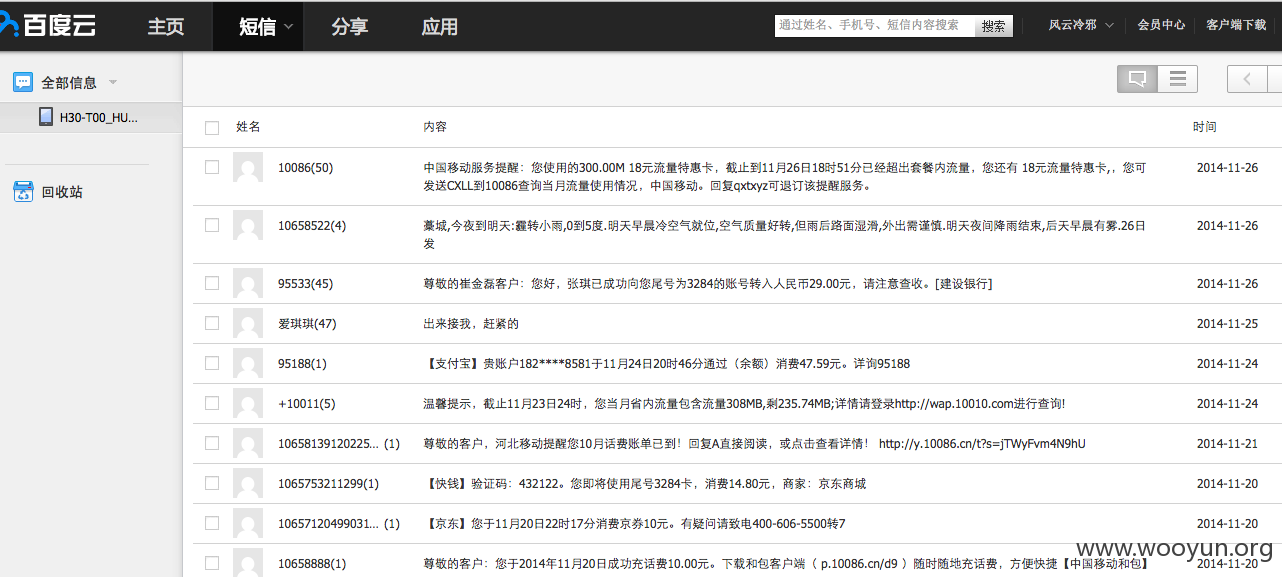Image resolution: width=1282 pixels, height=577 pixels.
Task: Click avatar of contact 106575321129​9(1)
Action: click(x=248, y=483)
